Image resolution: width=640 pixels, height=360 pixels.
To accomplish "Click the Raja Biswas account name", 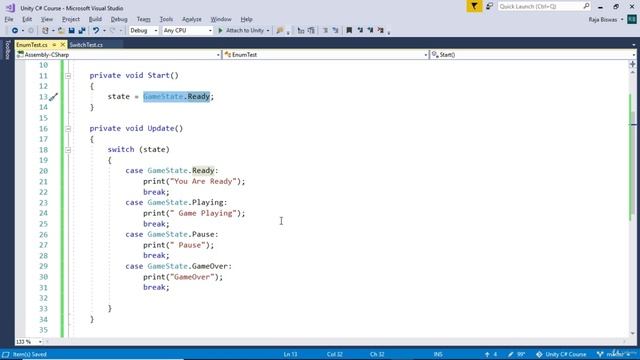I will [603, 19].
